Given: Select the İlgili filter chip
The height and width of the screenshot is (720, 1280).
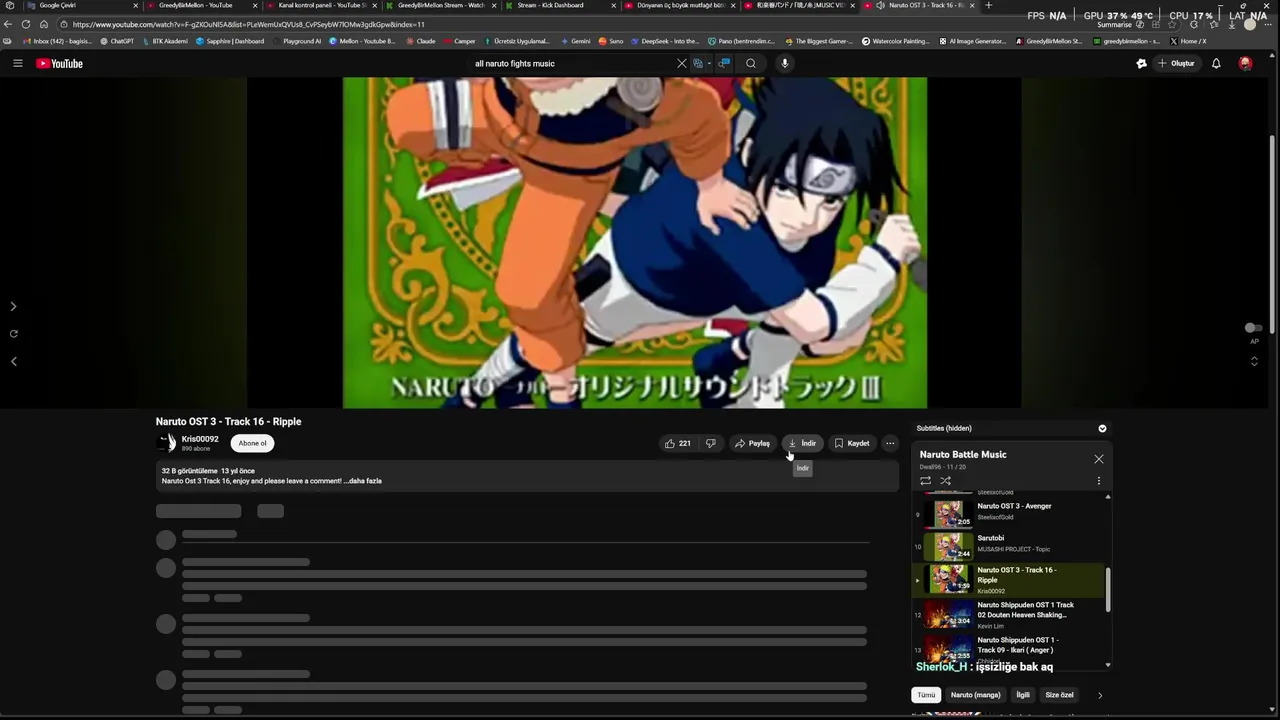Looking at the screenshot, I should (x=1023, y=695).
